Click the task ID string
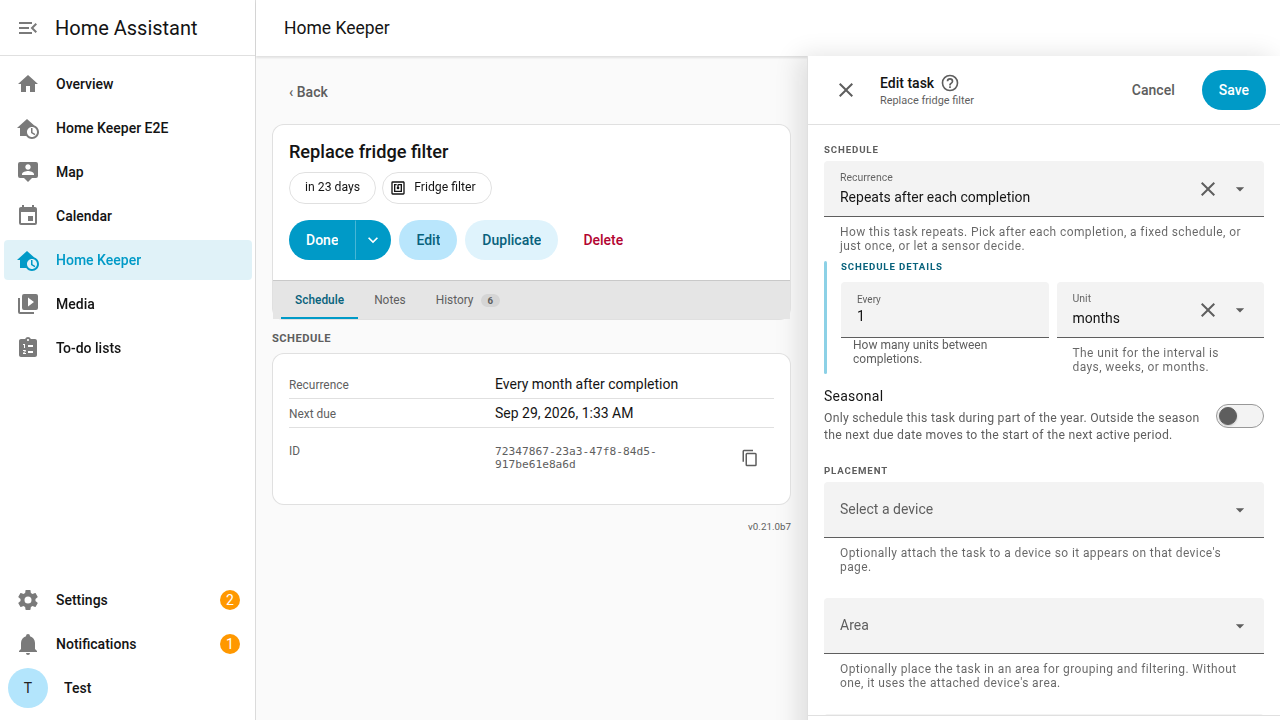Screen dimensions: 1280x720 (575, 458)
